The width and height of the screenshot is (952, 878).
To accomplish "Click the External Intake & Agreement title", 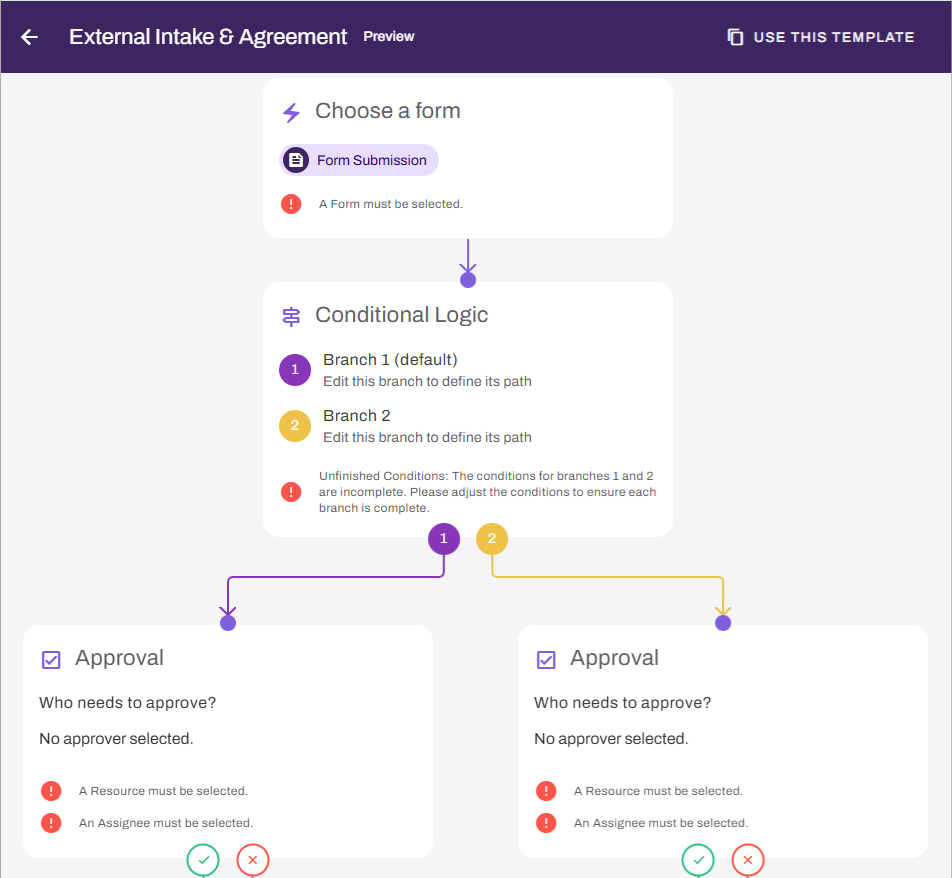I will 208,37.
